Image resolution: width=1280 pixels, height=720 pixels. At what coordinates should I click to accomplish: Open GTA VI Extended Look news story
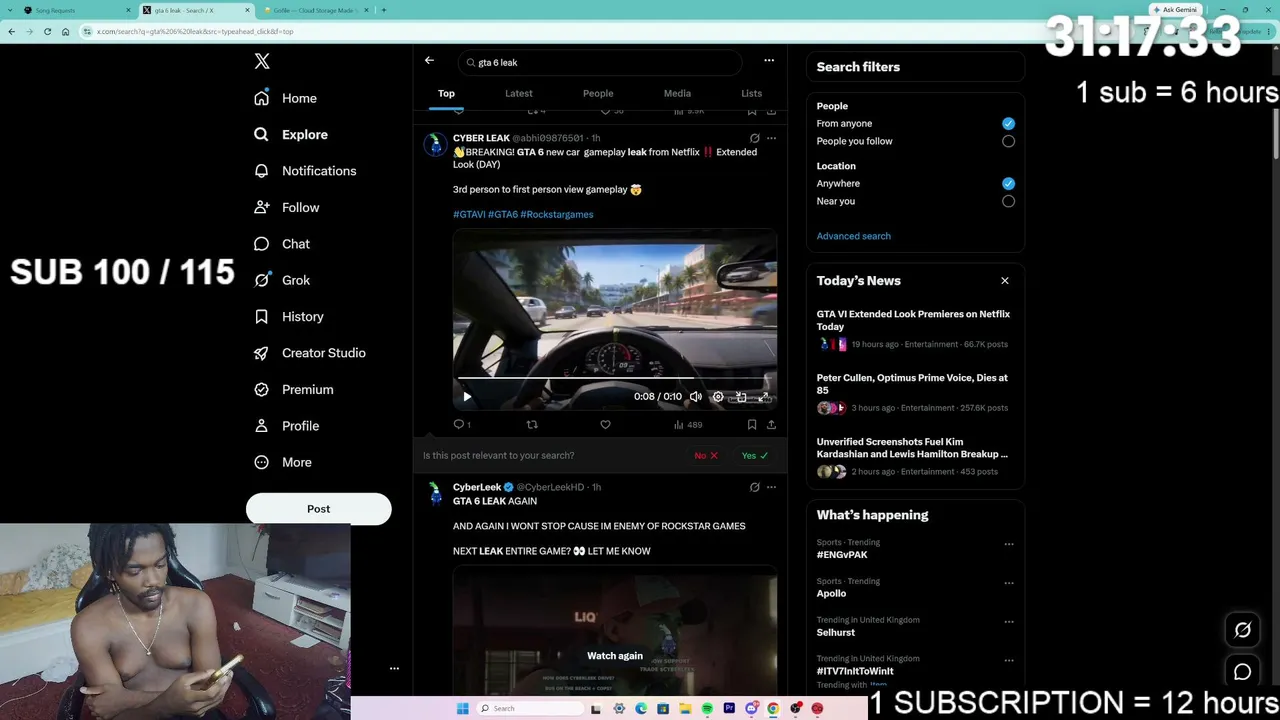(915, 331)
